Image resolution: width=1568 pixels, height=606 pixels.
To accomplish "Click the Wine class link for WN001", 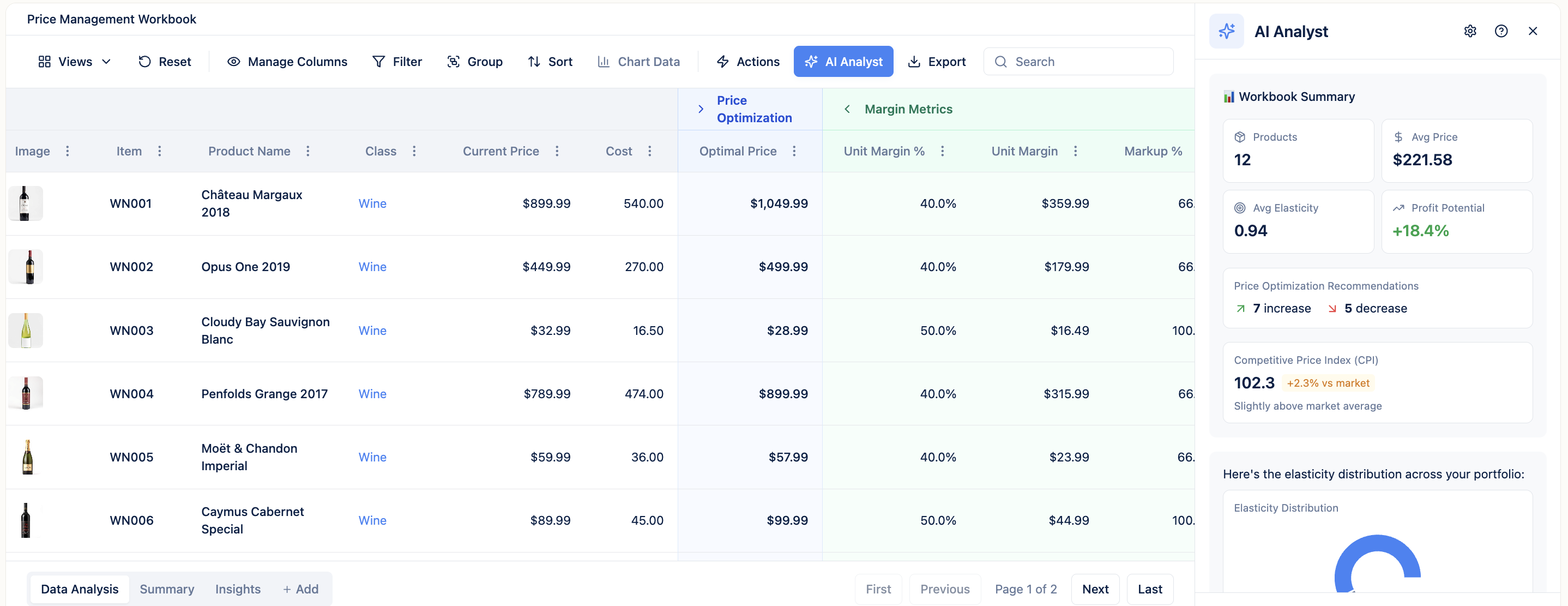I will click(x=372, y=203).
